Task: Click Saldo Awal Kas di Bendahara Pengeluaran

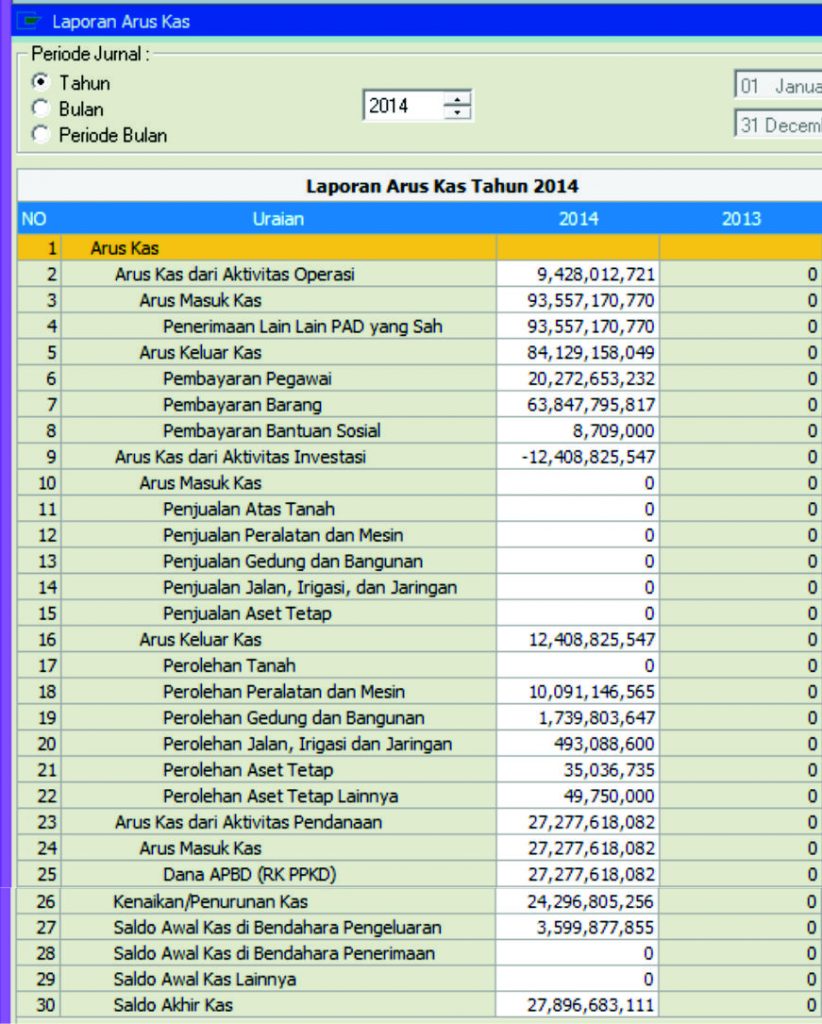Action: (x=277, y=928)
